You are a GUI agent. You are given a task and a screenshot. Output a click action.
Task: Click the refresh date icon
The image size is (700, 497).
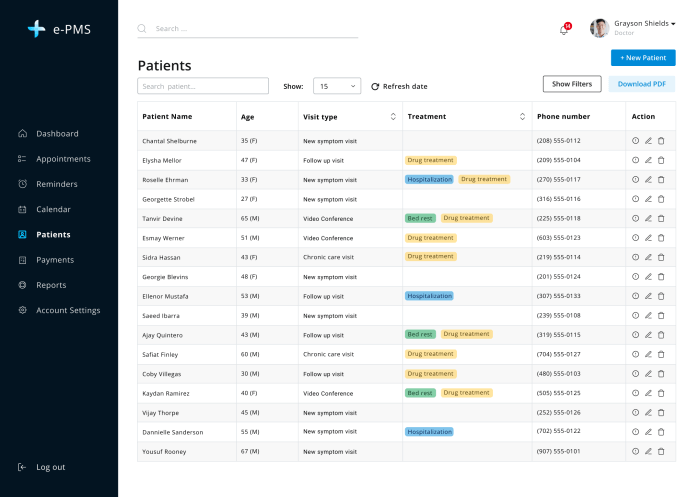(375, 86)
